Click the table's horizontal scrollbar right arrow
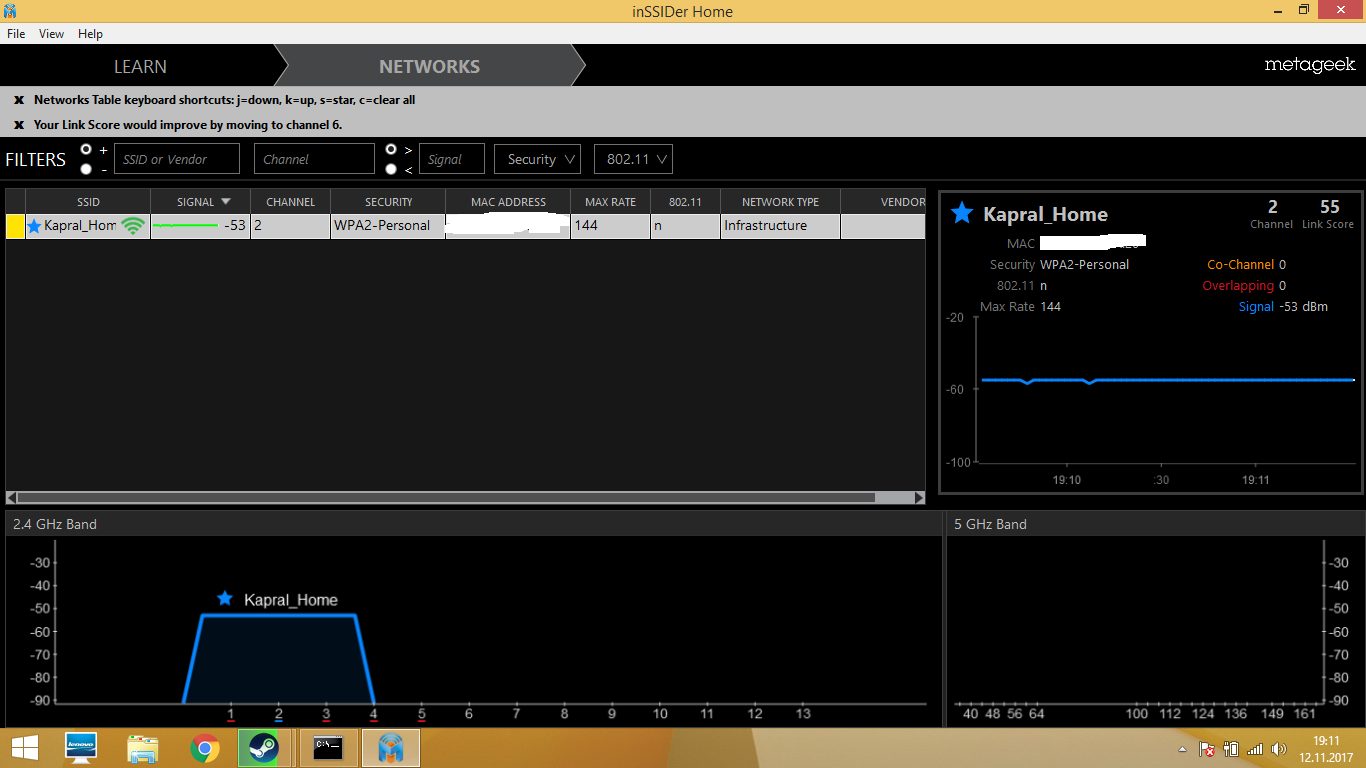1366x768 pixels. [x=920, y=497]
